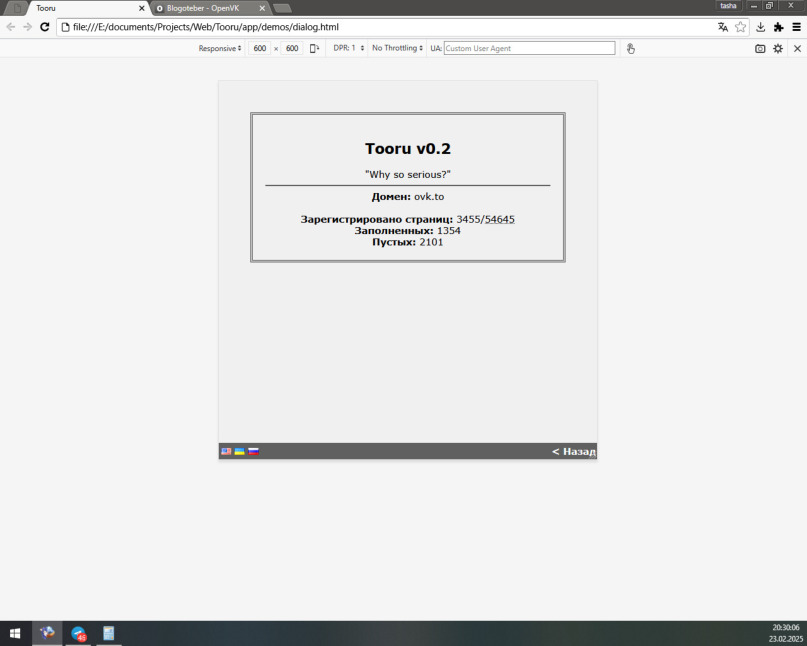Open responsive mode settings gear icon

point(778,48)
